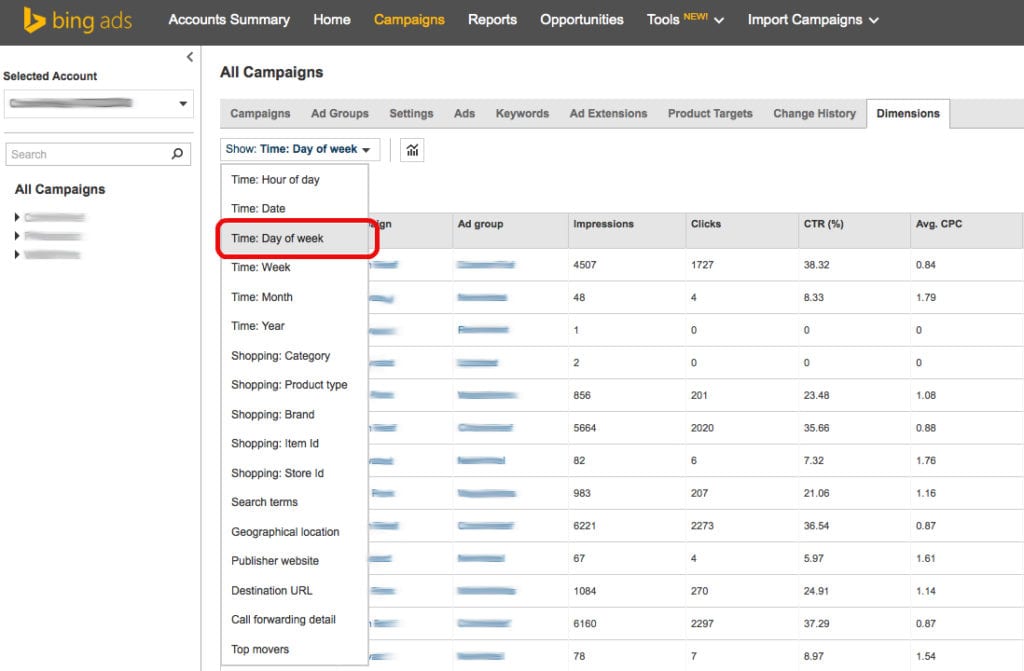Image resolution: width=1024 pixels, height=671 pixels.
Task: Open the Home page
Action: (332, 20)
